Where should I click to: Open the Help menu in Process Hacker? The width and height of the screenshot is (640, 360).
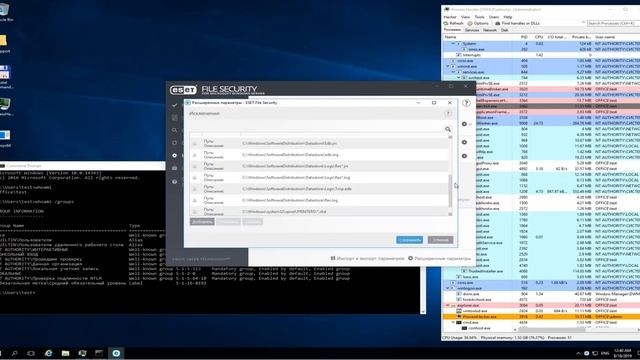(x=508, y=17)
